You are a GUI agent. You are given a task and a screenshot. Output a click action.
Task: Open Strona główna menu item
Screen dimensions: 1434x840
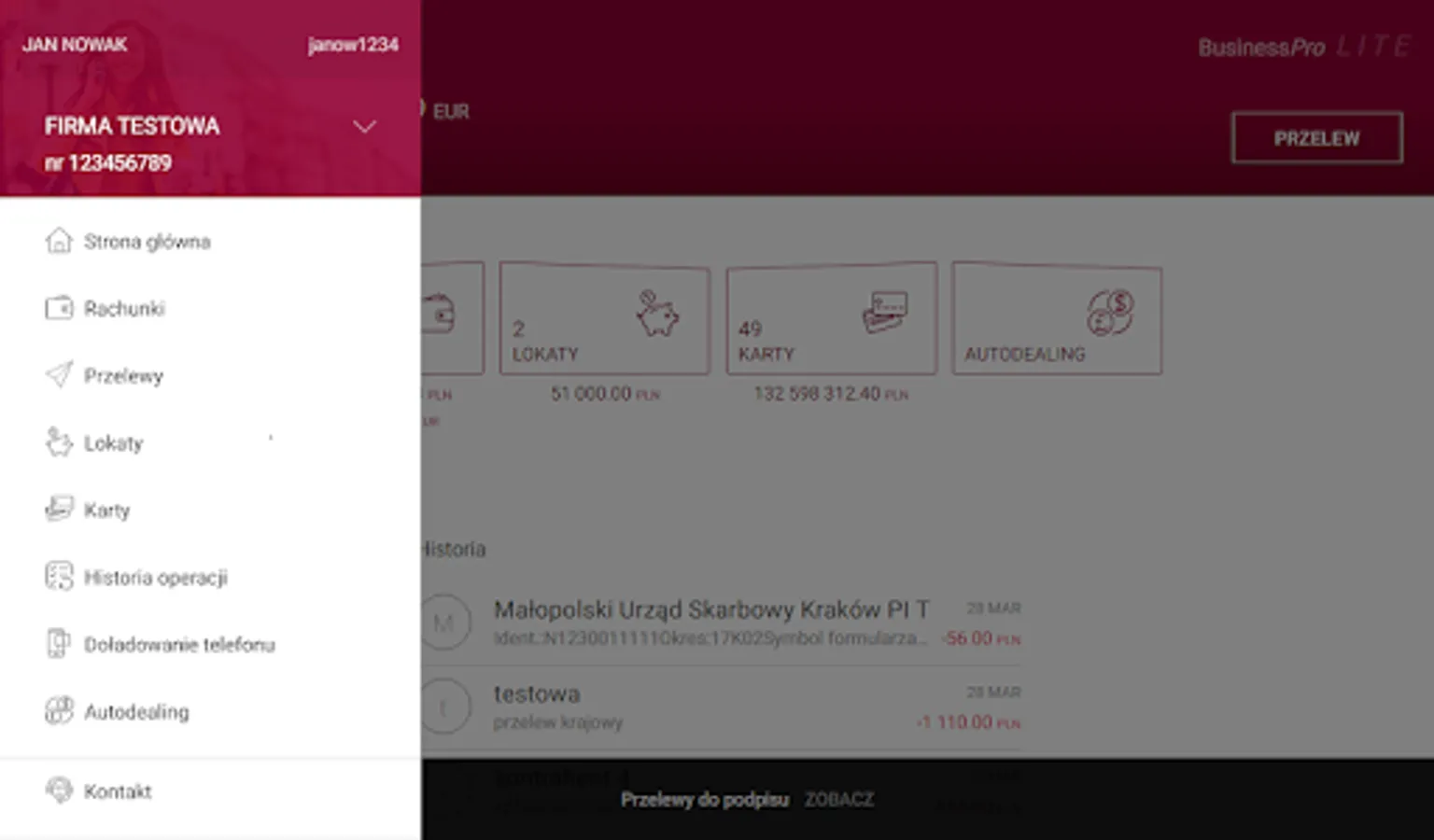[210, 242]
